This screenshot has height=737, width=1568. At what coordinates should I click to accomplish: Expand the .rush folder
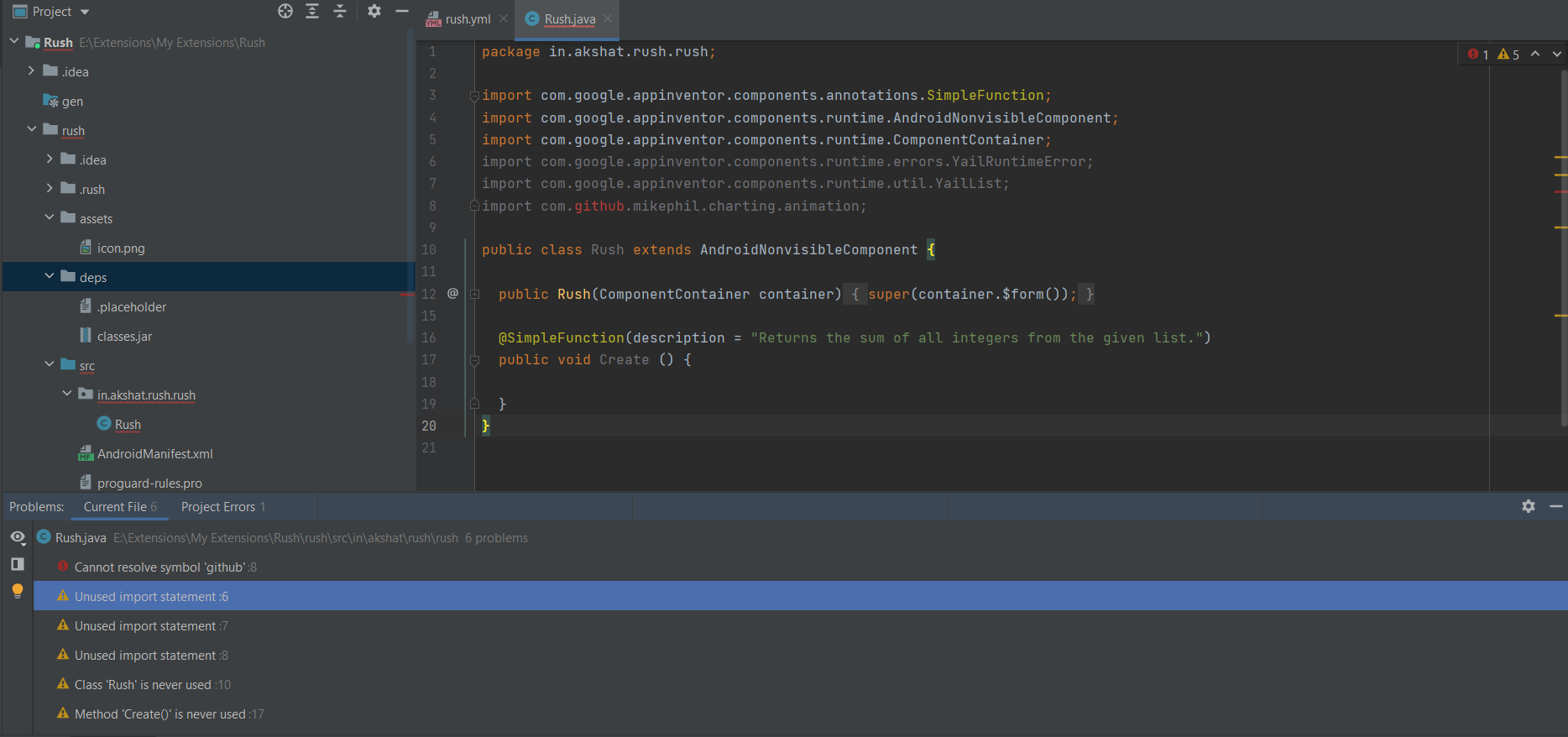click(50, 188)
